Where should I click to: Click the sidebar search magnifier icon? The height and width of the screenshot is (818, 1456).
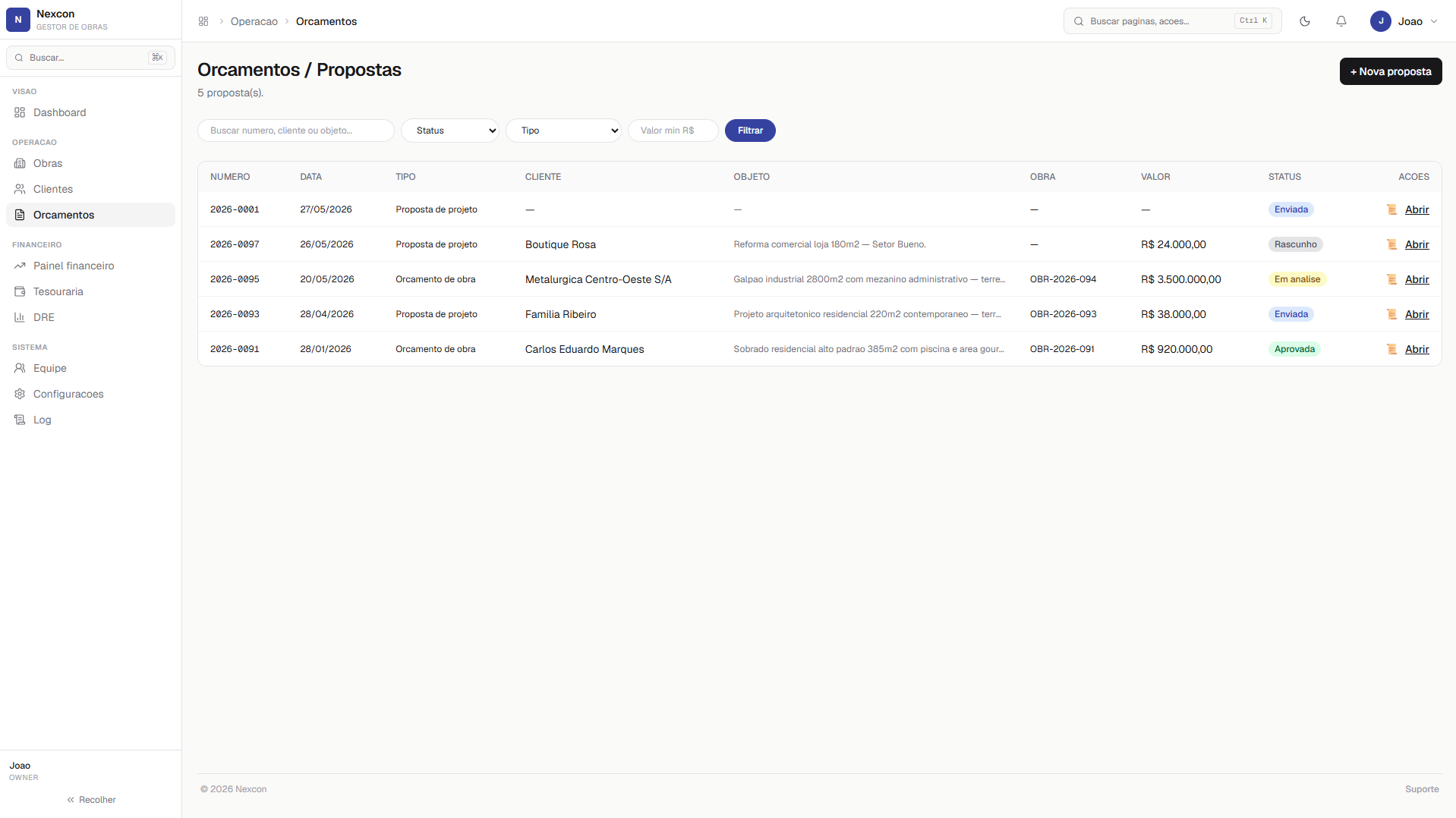tap(19, 58)
